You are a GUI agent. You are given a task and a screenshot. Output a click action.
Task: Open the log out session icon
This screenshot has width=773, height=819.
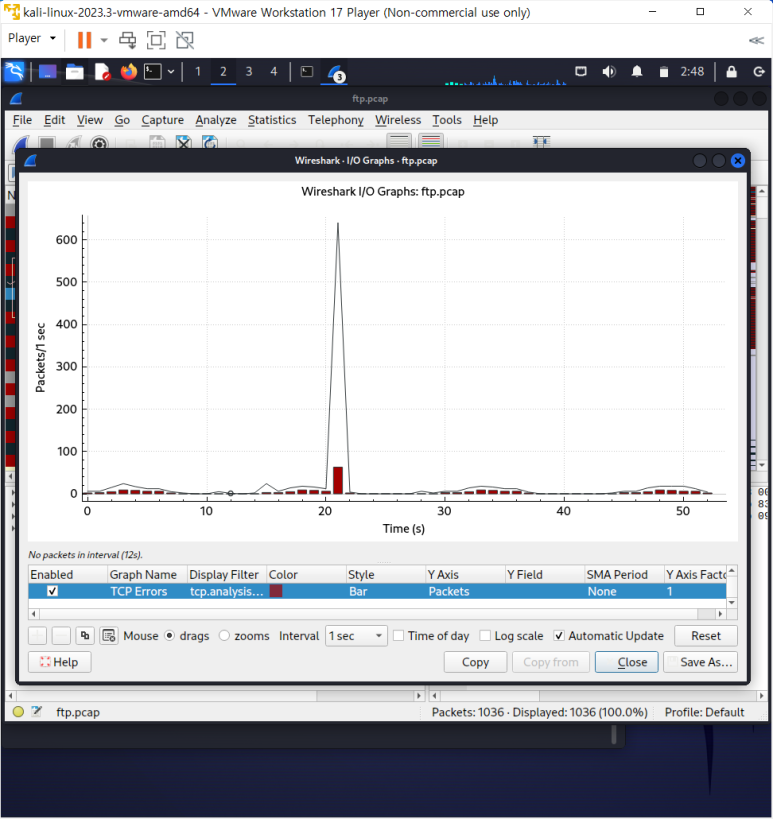point(759,72)
